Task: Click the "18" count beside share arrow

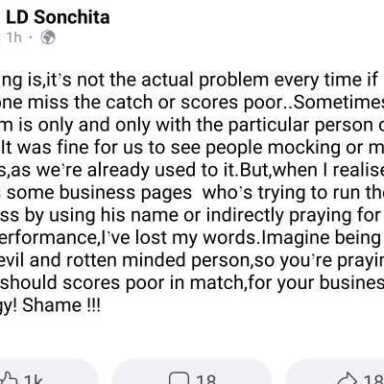Action: 373,379
